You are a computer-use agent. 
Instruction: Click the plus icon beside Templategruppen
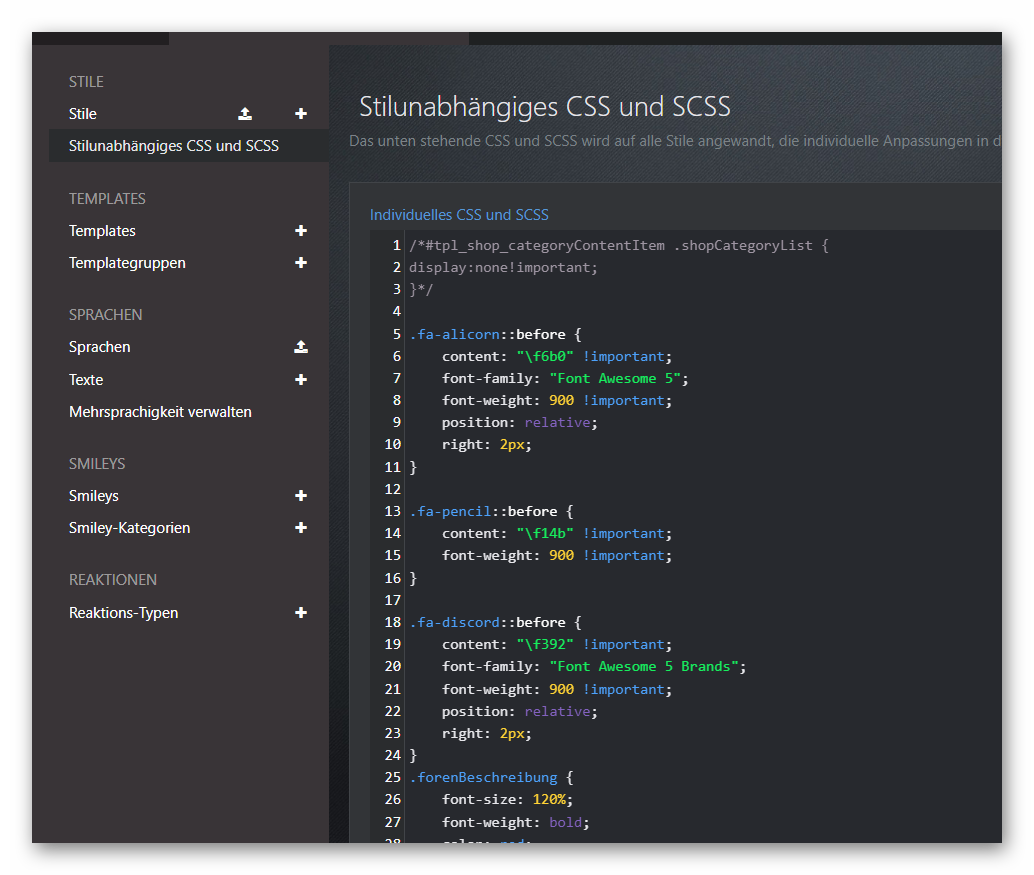(301, 263)
